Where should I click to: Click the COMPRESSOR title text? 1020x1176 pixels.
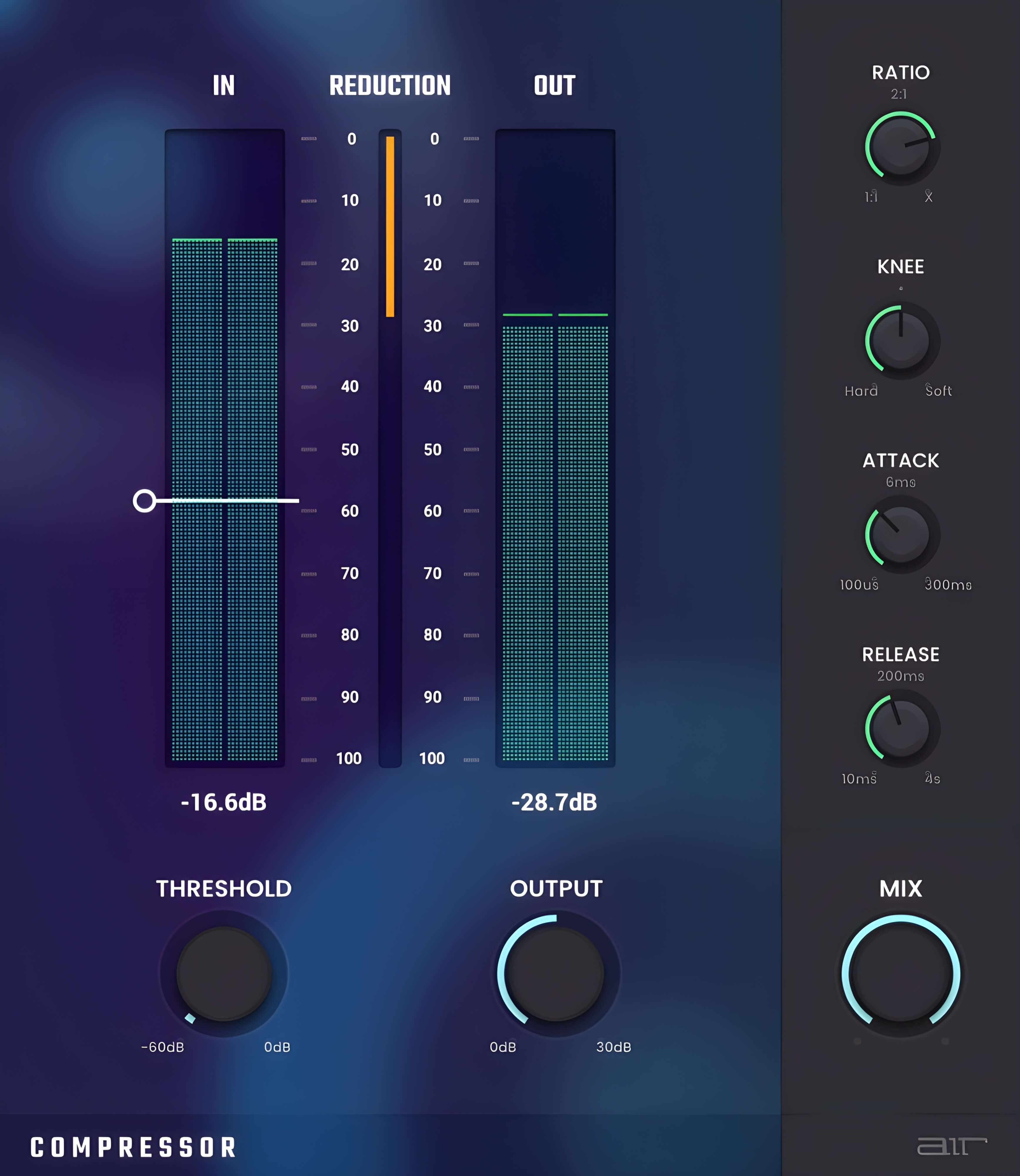(133, 1147)
